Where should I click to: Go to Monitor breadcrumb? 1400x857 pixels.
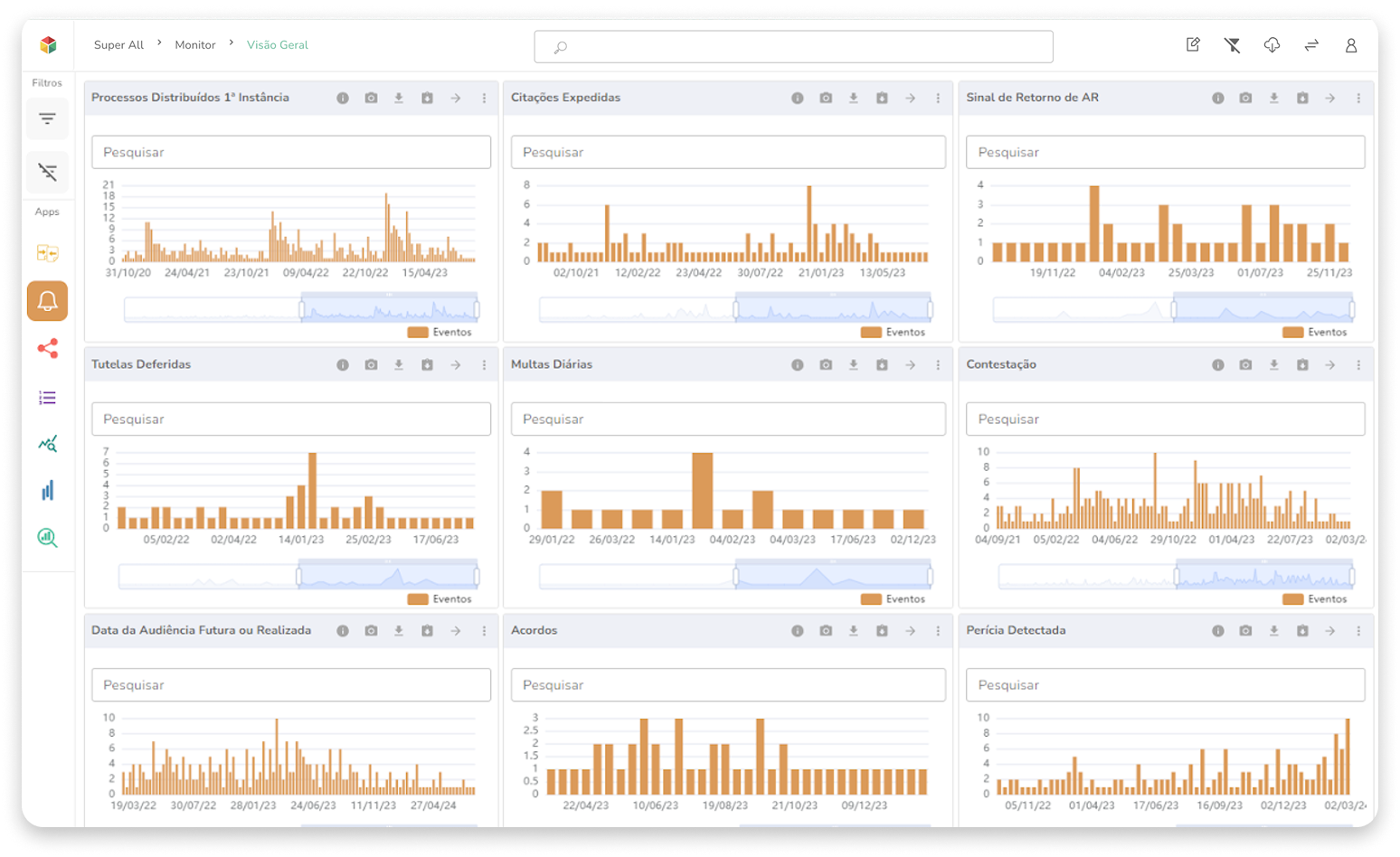195,44
